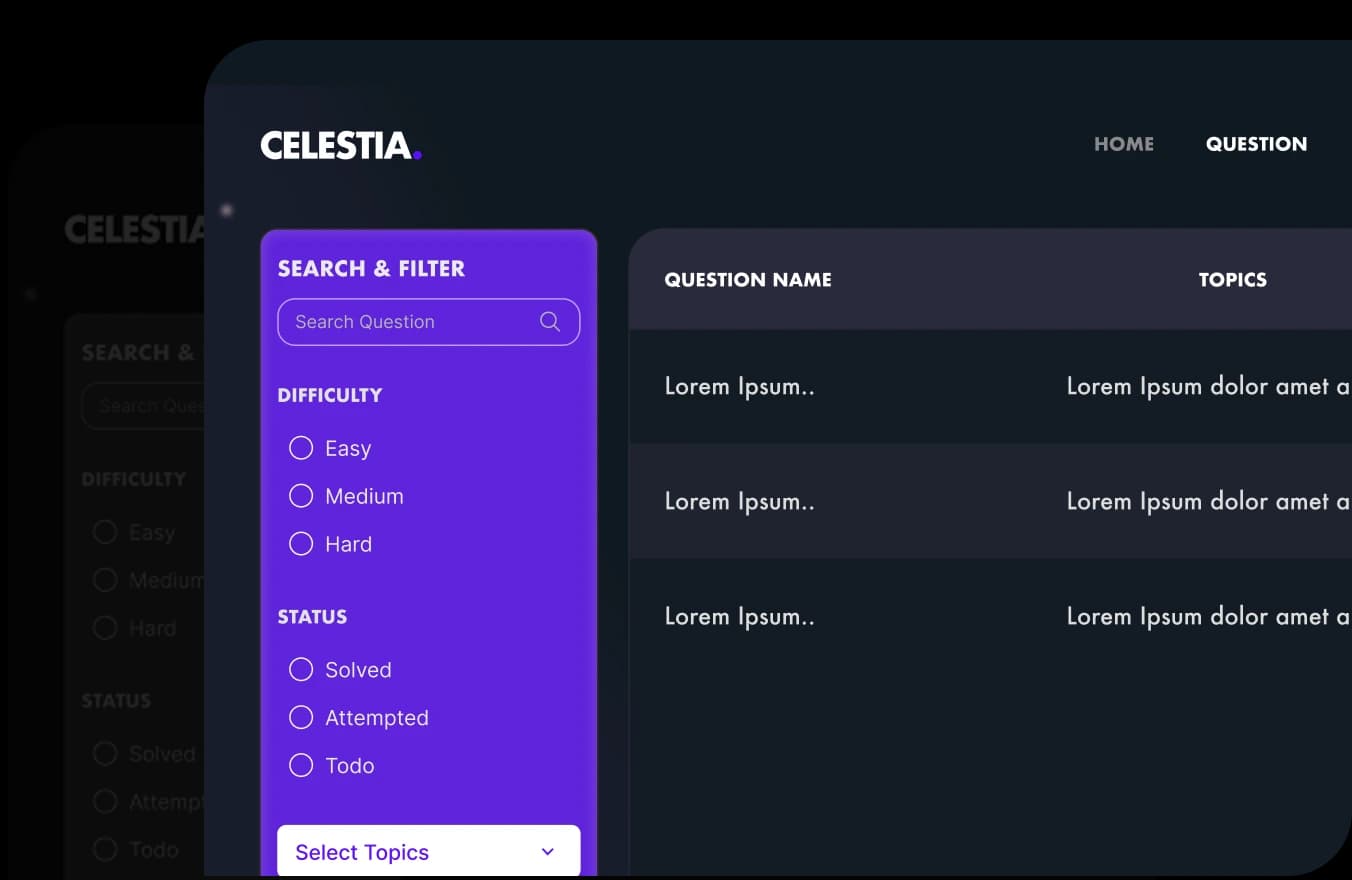Select the Medium difficulty option
The image size is (1352, 880).
[301, 496]
